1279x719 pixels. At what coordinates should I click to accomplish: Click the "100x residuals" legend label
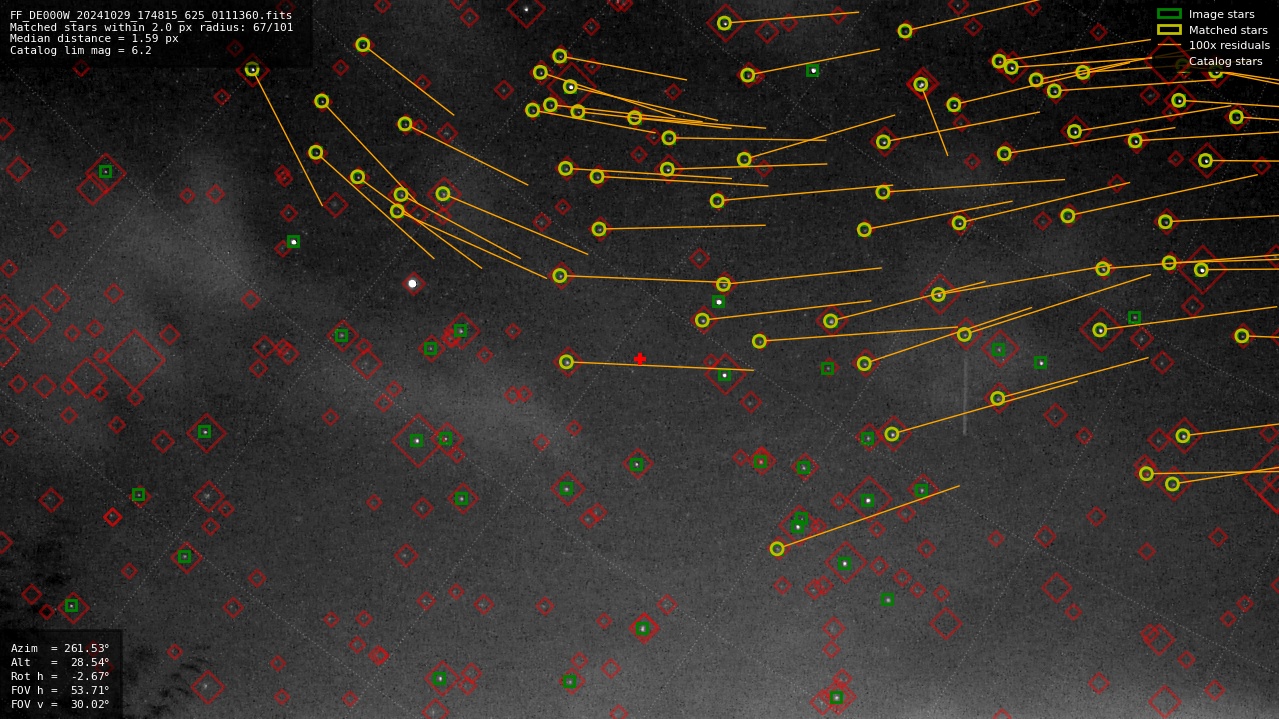tap(1229, 46)
